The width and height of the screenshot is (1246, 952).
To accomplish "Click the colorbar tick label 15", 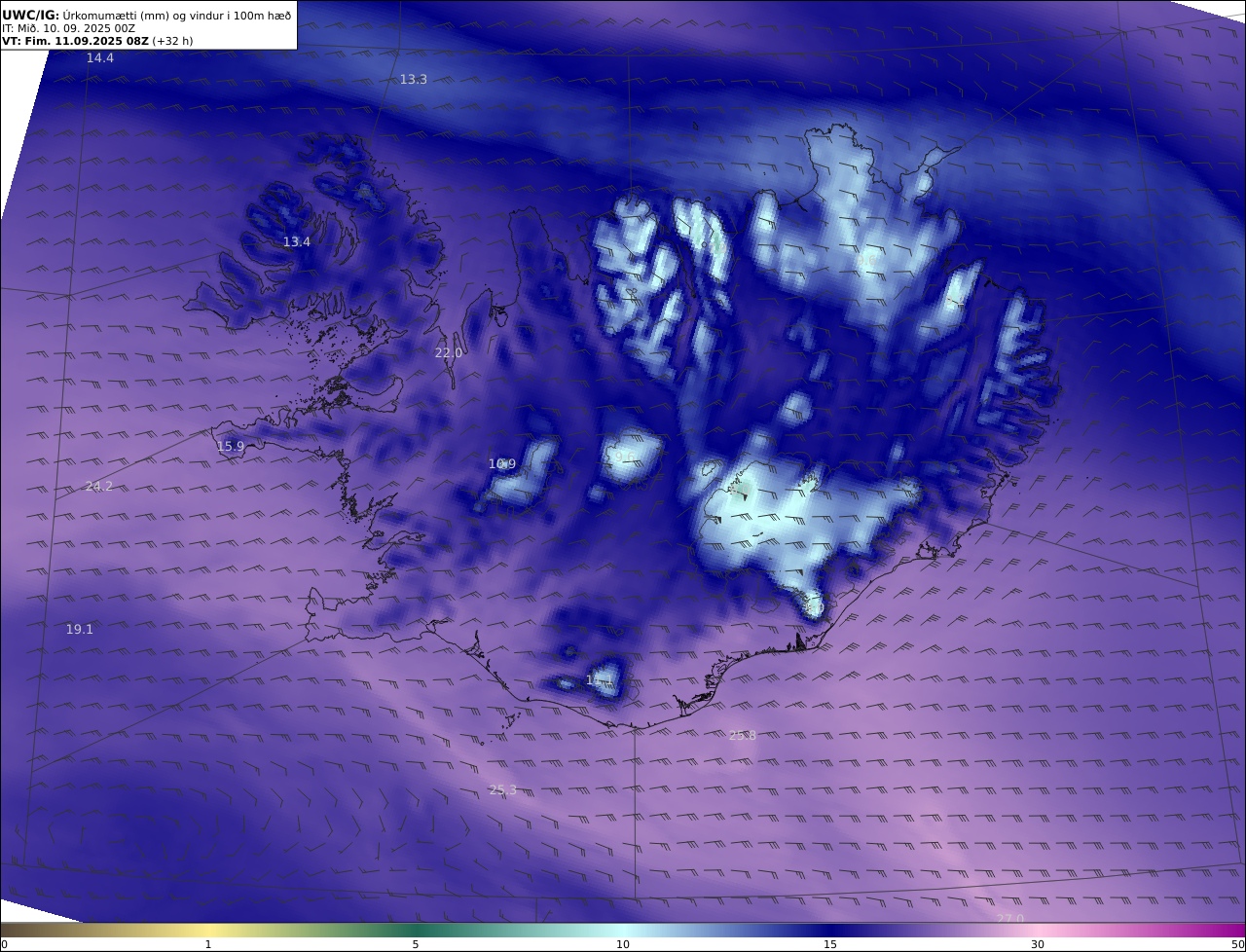I will [x=830, y=944].
